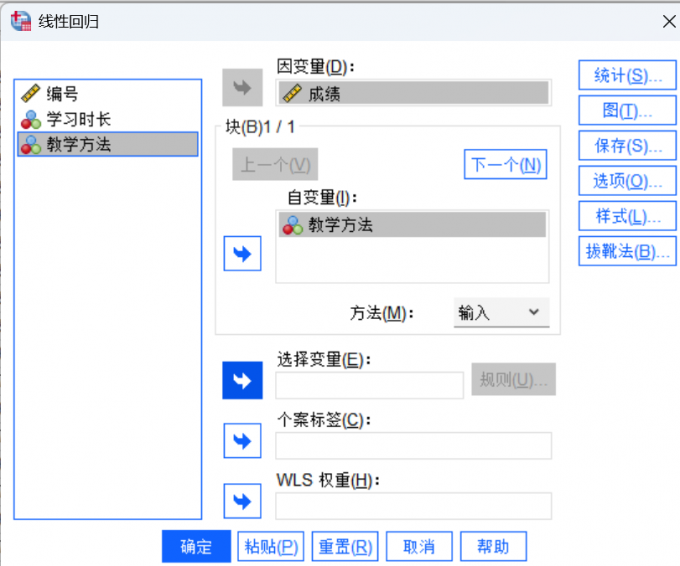Open the 拔靴法(B) bootstrap dialog
The image size is (680, 566).
[x=628, y=251]
